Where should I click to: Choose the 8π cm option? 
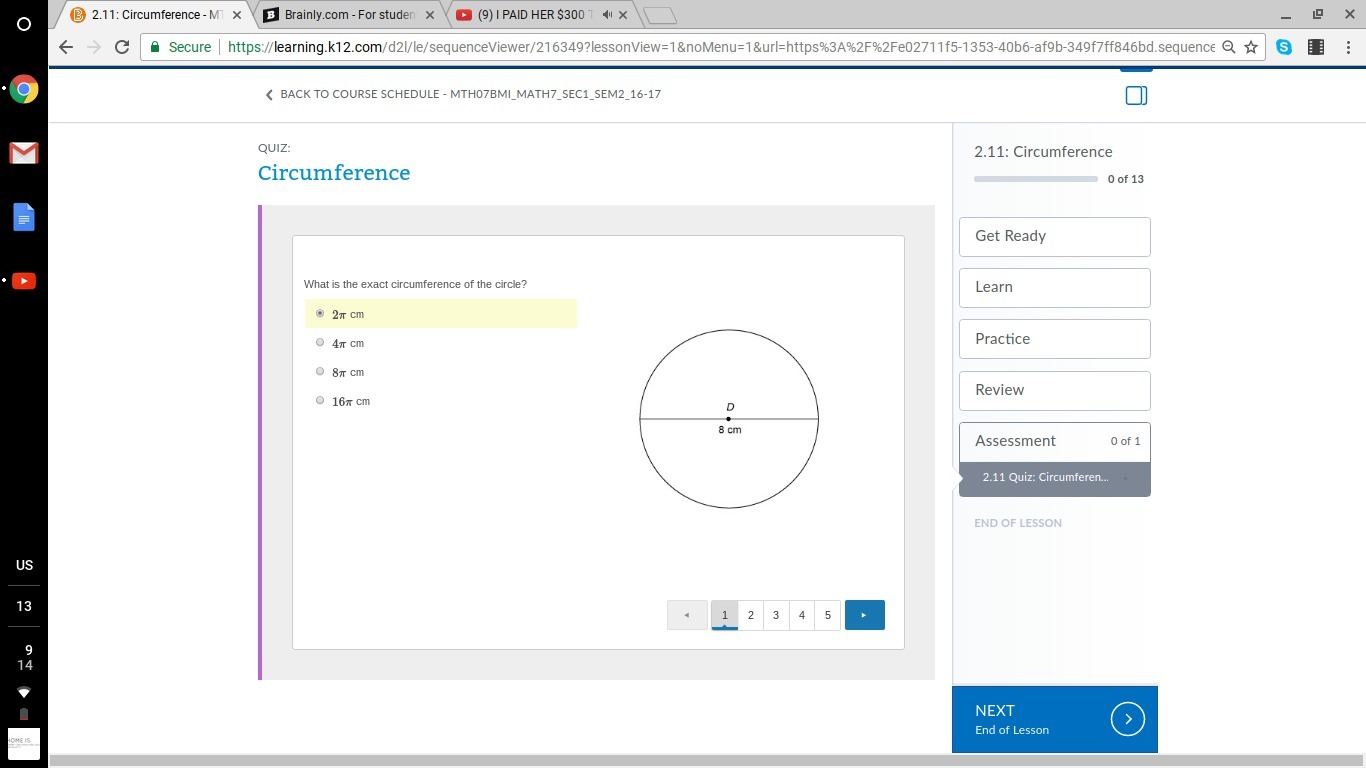(x=320, y=372)
